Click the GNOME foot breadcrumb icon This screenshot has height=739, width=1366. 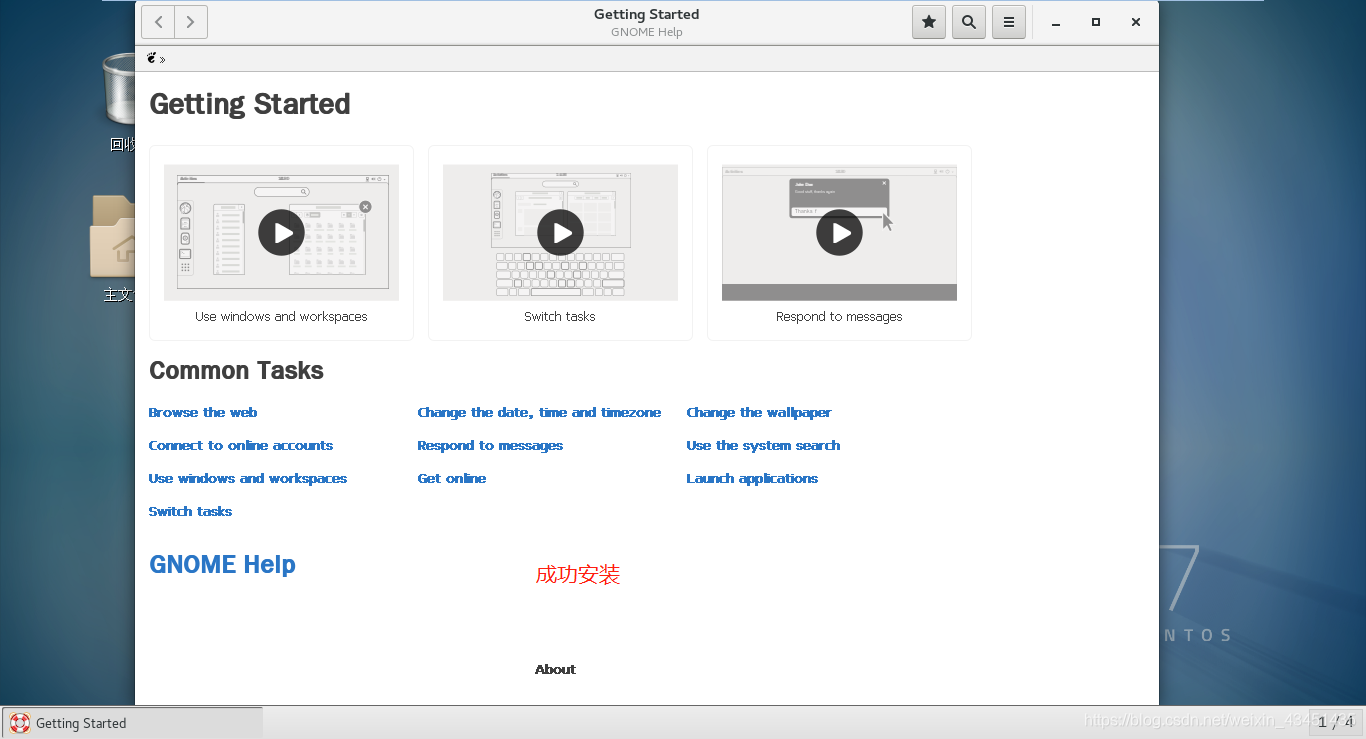[152, 58]
